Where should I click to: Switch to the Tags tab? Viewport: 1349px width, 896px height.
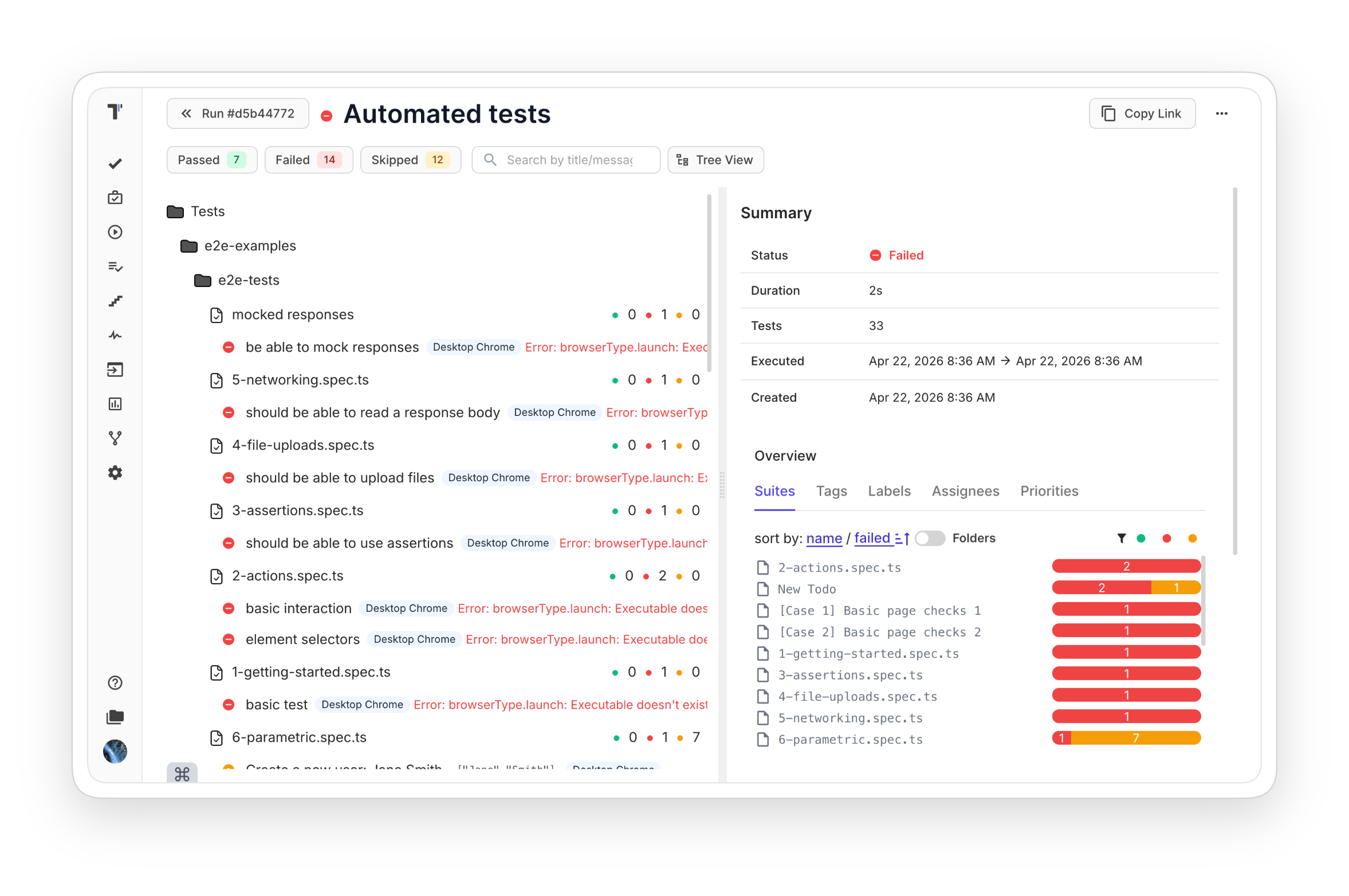tap(831, 491)
